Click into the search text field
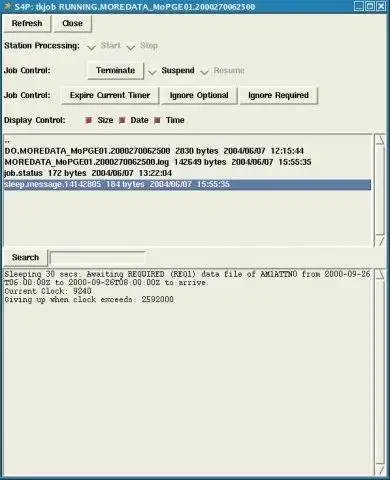The image size is (390, 480). (x=97, y=258)
